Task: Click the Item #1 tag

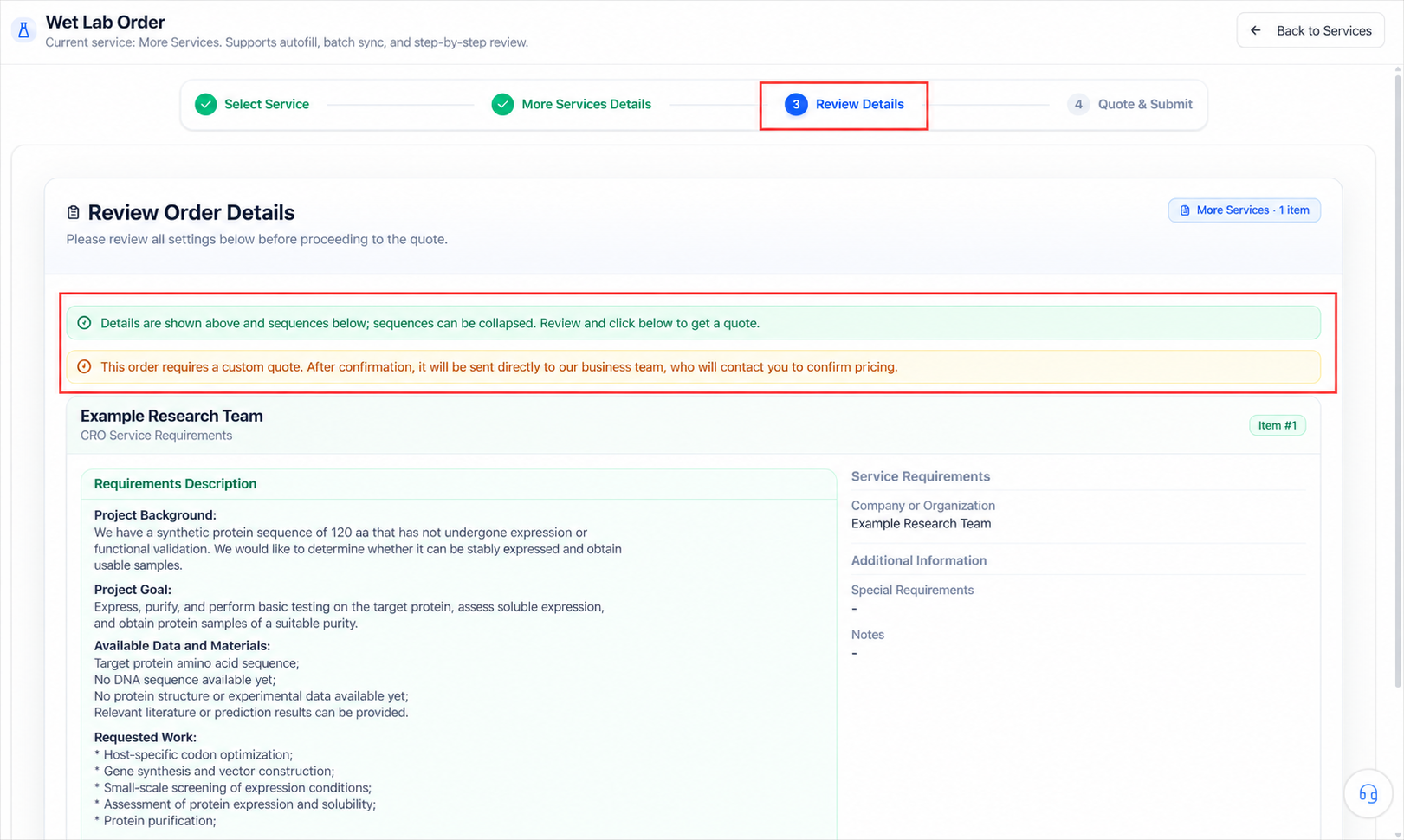Action: (1278, 425)
